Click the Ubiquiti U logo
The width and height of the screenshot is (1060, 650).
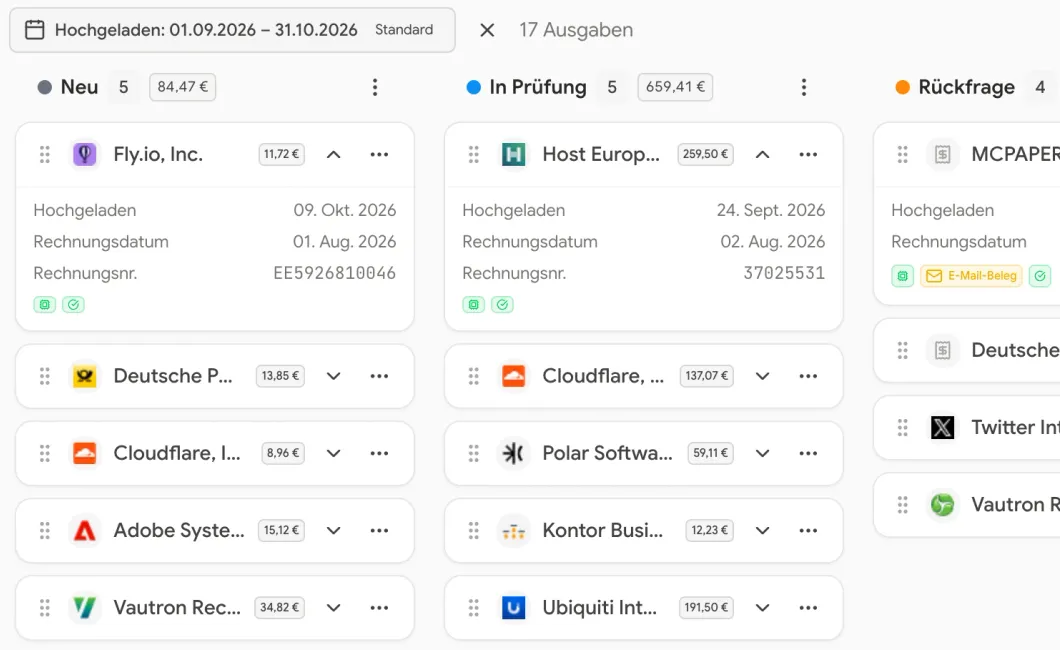514,607
